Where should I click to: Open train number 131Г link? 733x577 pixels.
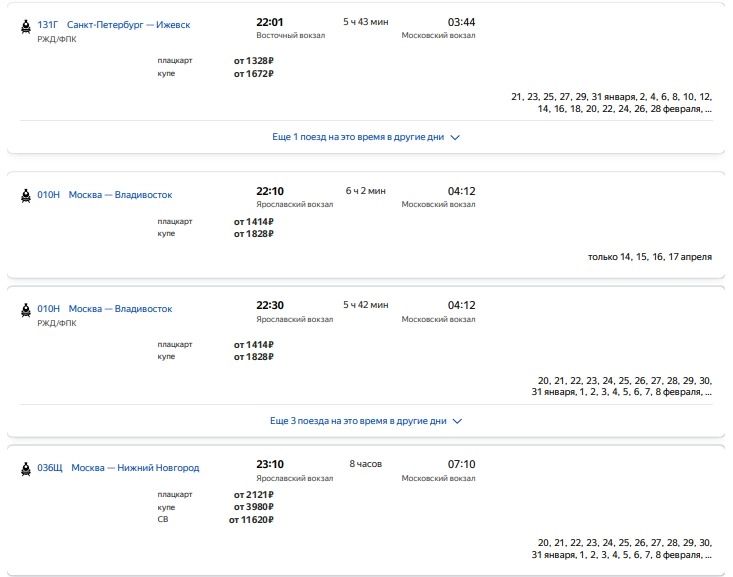coord(48,24)
